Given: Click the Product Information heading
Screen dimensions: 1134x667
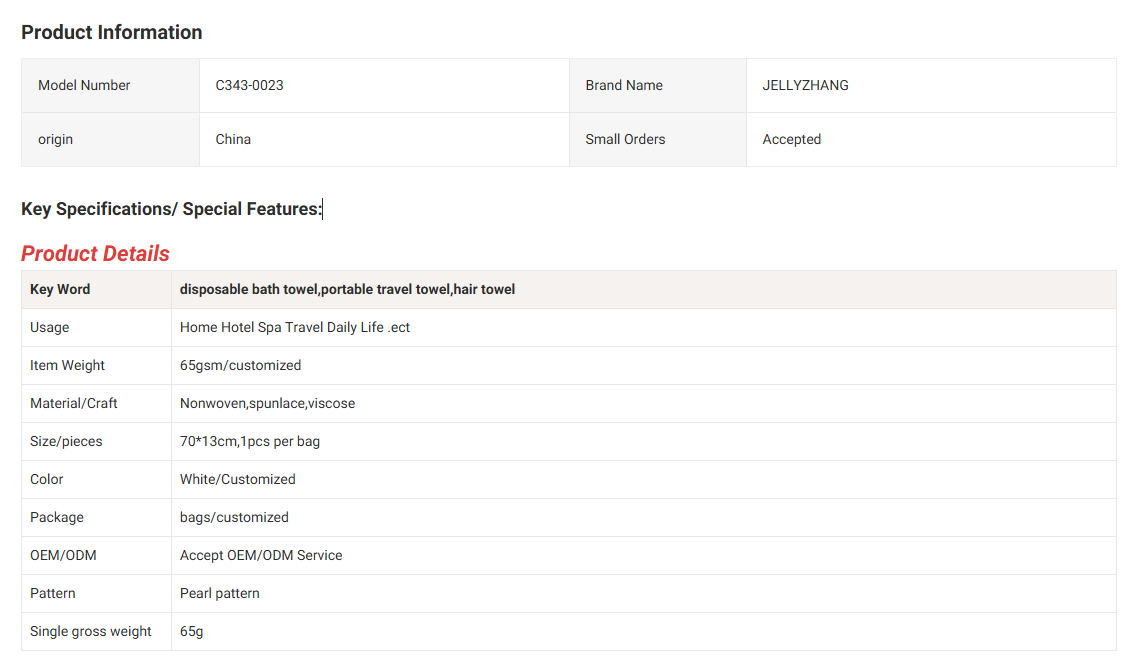Looking at the screenshot, I should pyautogui.click(x=111, y=32).
